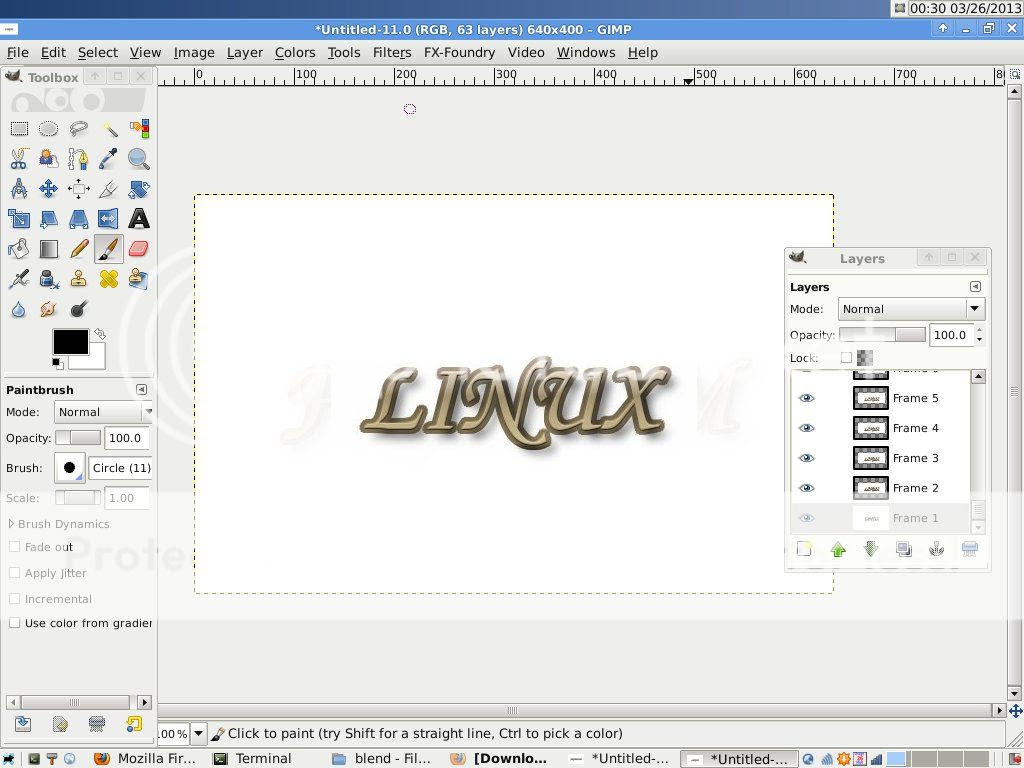Select the Alignment tool
The width and height of the screenshot is (1024, 768).
[x=78, y=189]
